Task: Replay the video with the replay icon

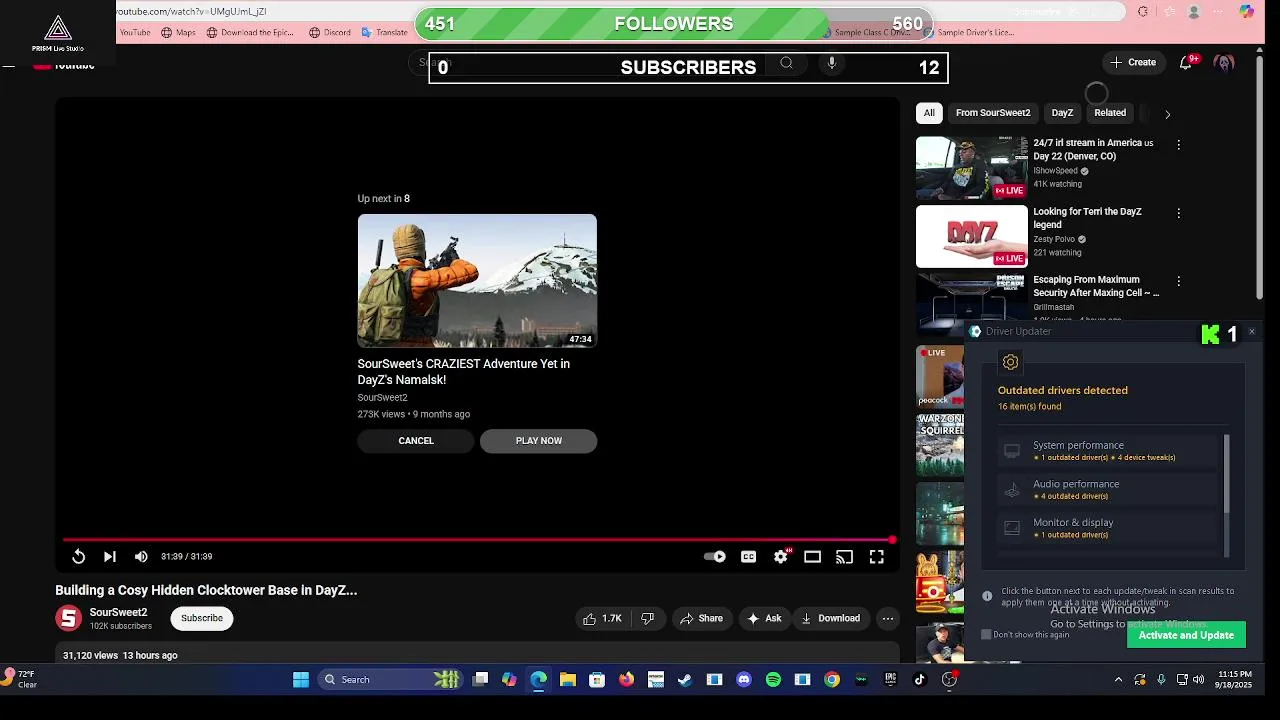Action: coord(78,557)
